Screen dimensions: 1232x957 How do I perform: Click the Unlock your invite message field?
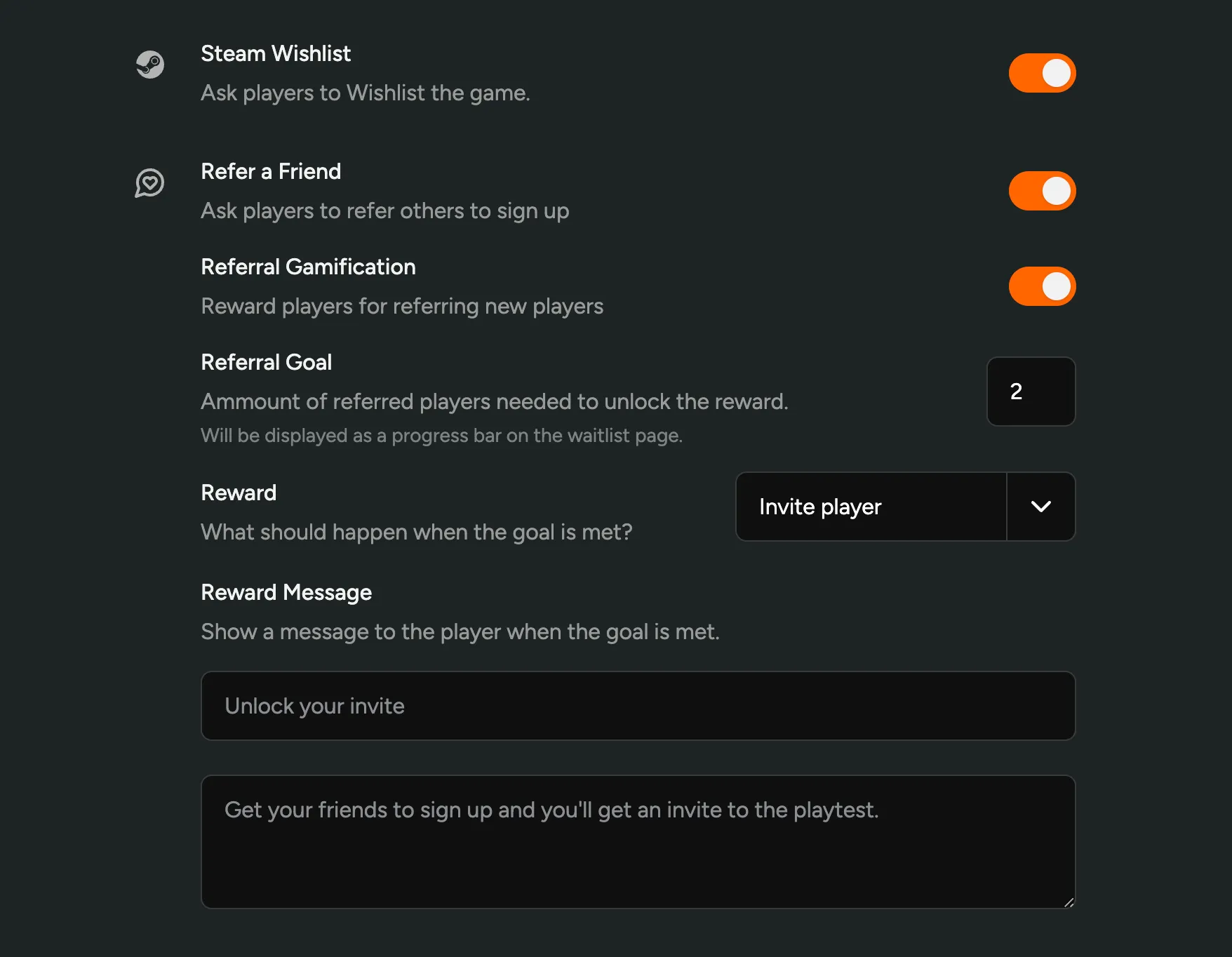coord(638,706)
